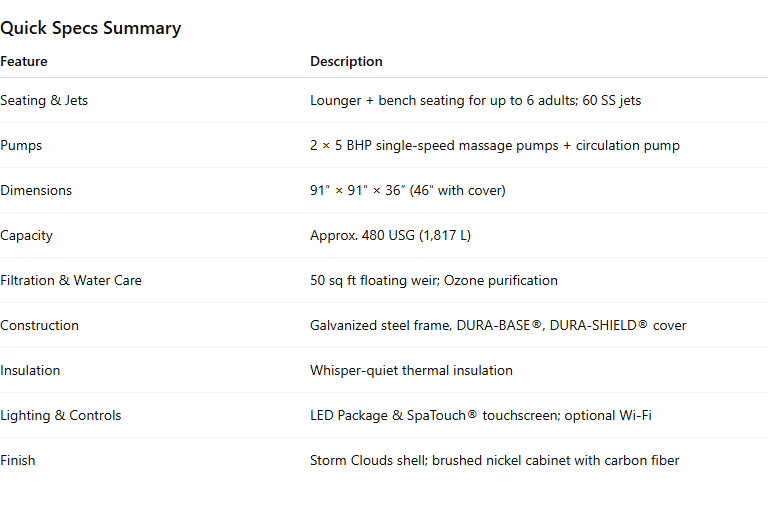Screen dimensions: 768x505
Task: Click the Galvanized steel frame description
Action: pyautogui.click(x=498, y=326)
